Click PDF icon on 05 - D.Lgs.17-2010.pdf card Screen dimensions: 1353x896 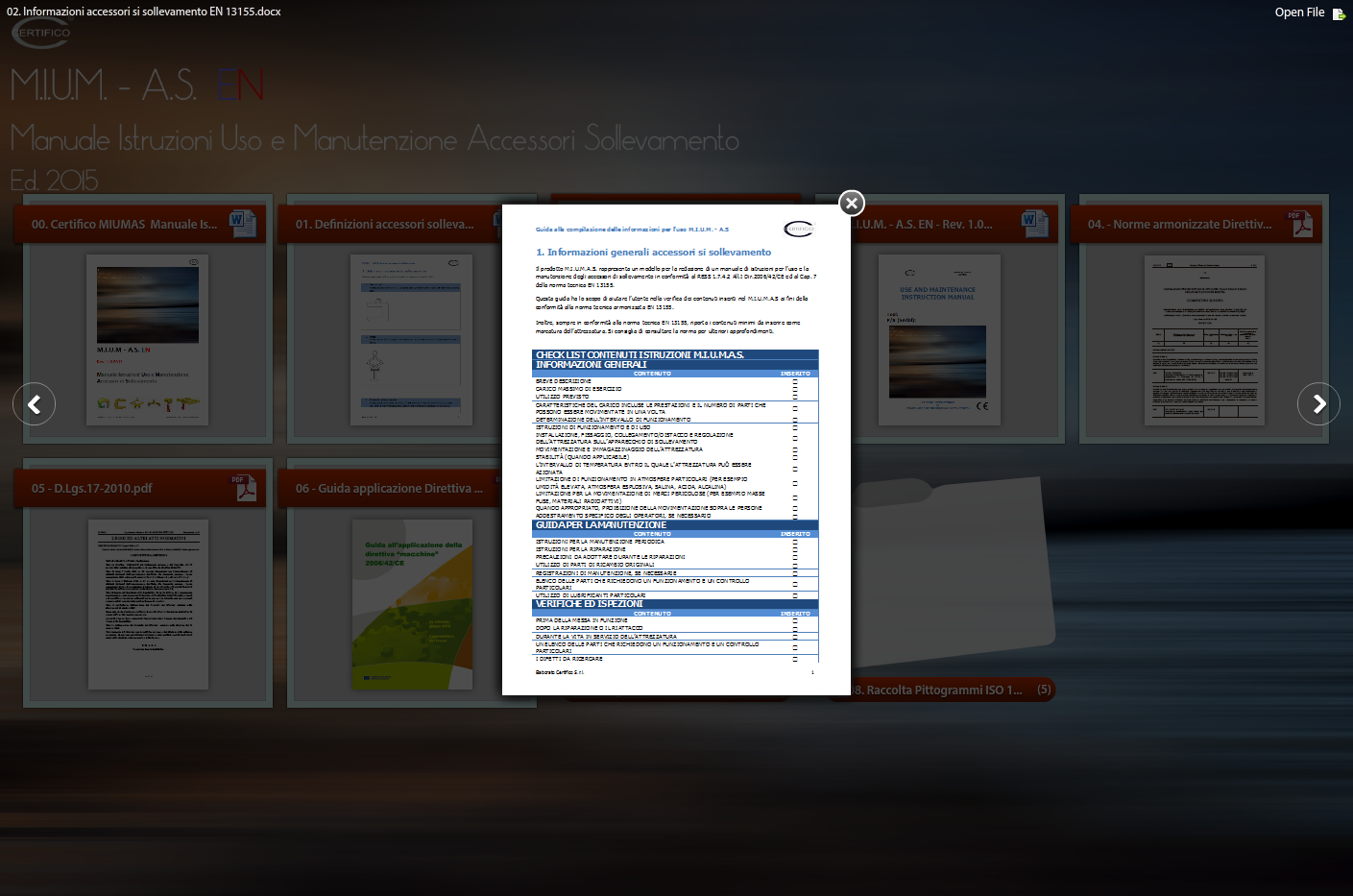pyautogui.click(x=243, y=488)
